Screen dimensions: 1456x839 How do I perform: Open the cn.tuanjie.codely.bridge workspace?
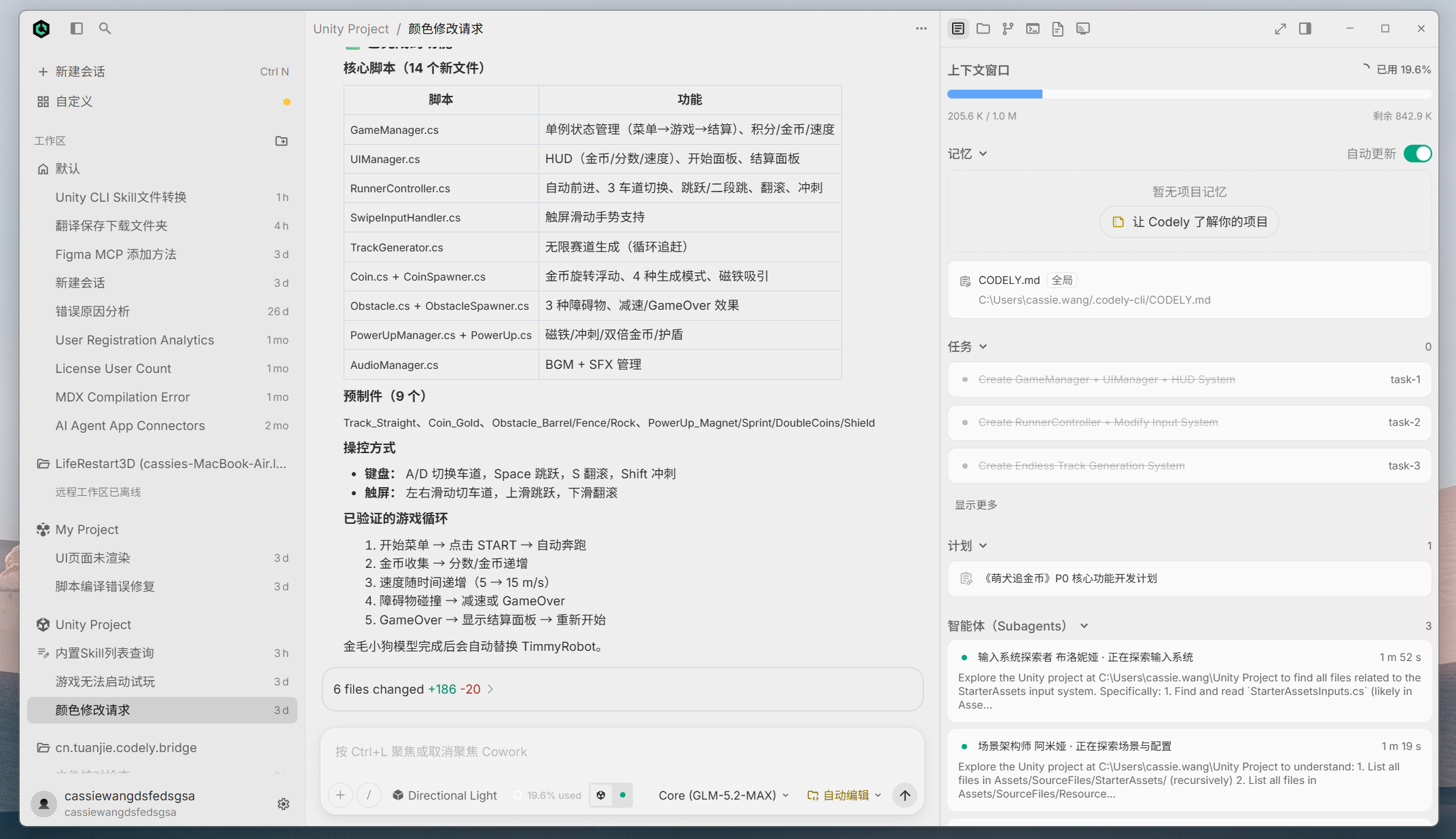[x=162, y=747]
